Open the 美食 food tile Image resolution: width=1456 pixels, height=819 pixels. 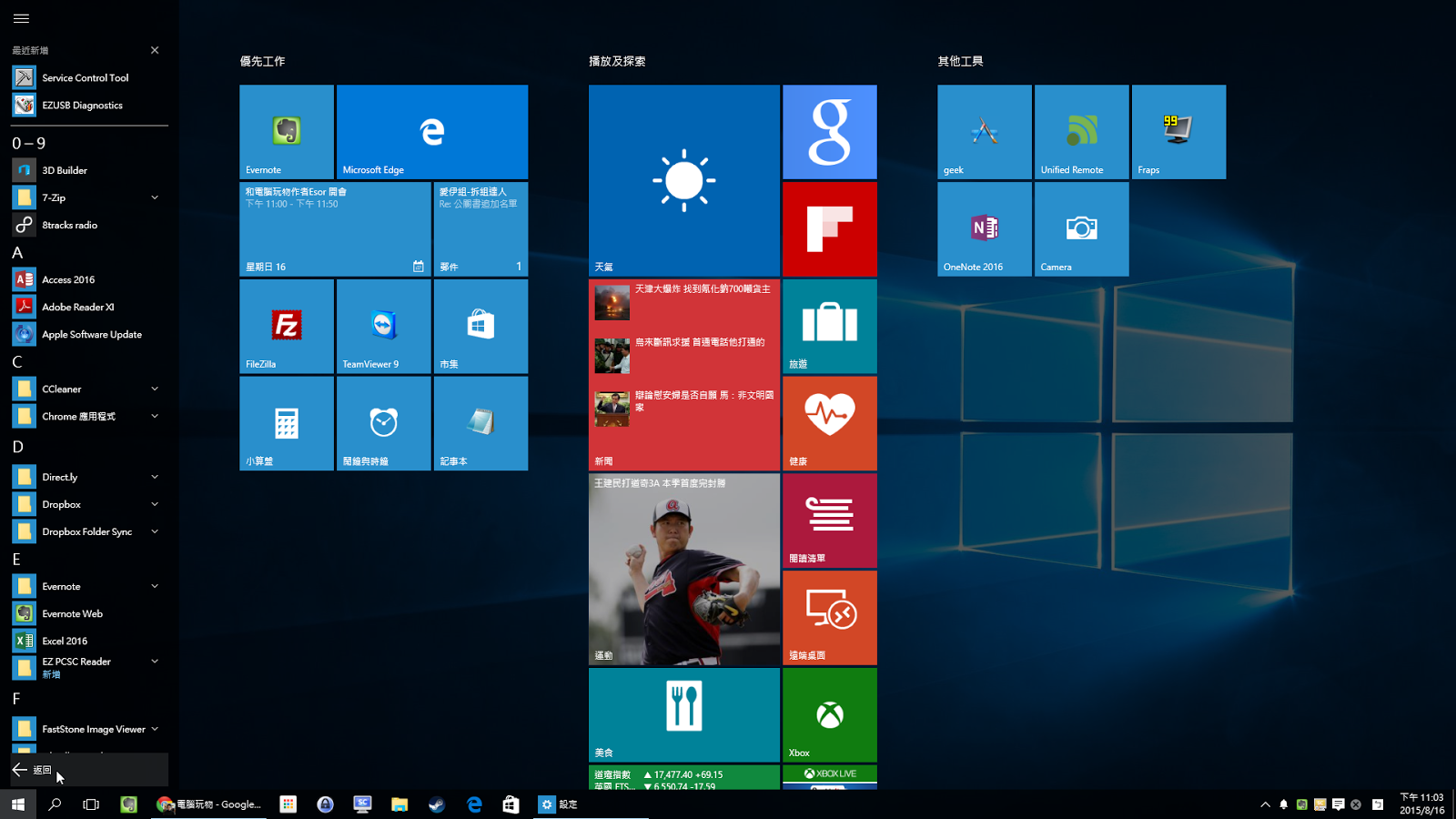(684, 714)
